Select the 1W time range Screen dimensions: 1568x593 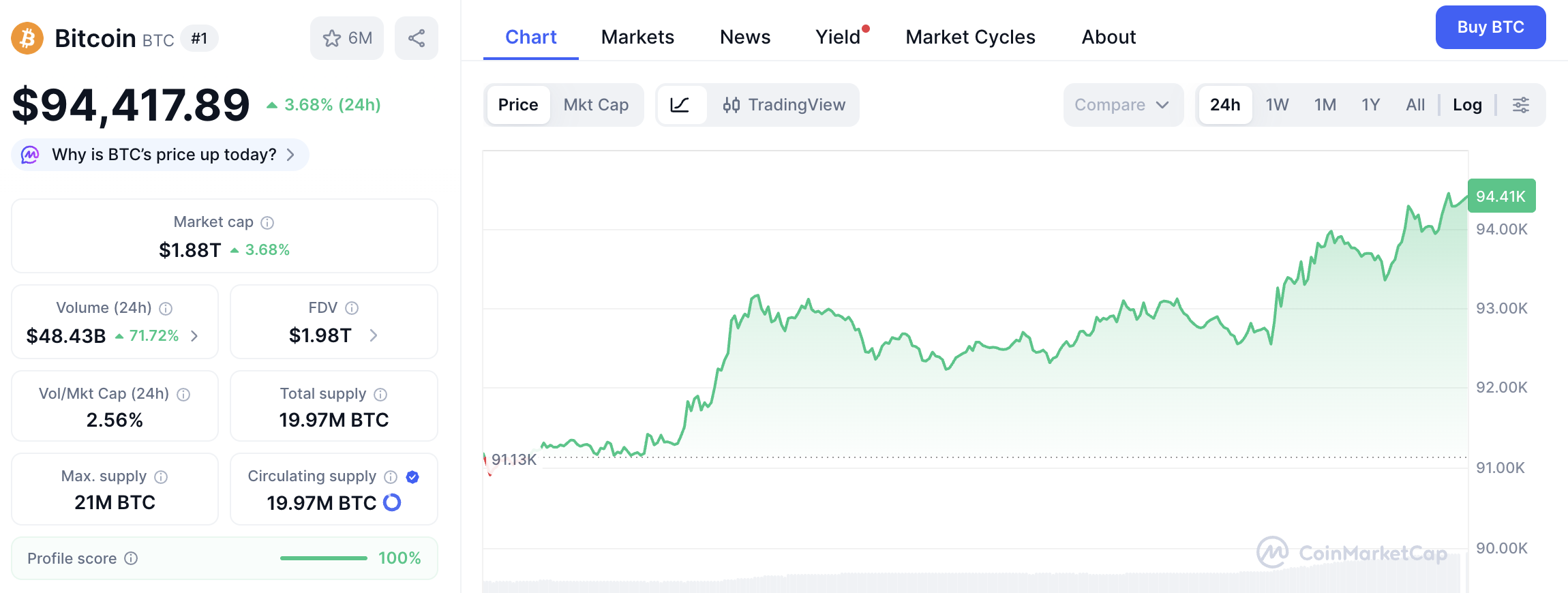click(1277, 105)
